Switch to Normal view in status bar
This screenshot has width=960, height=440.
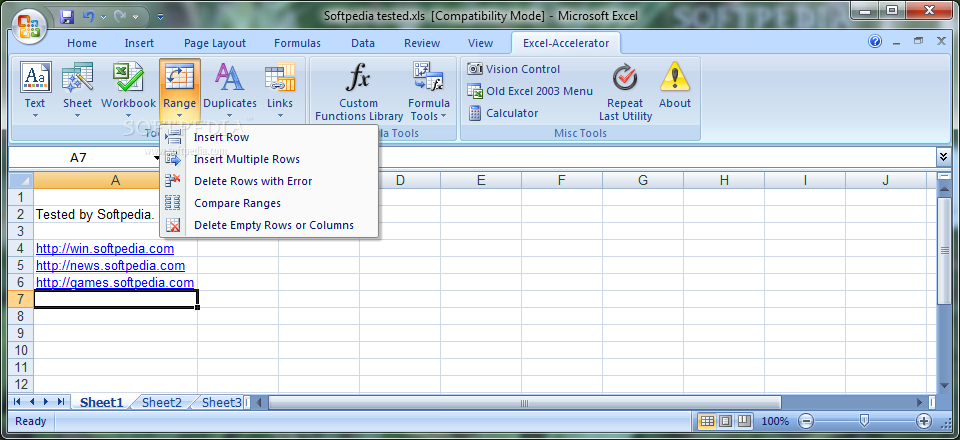tap(707, 421)
